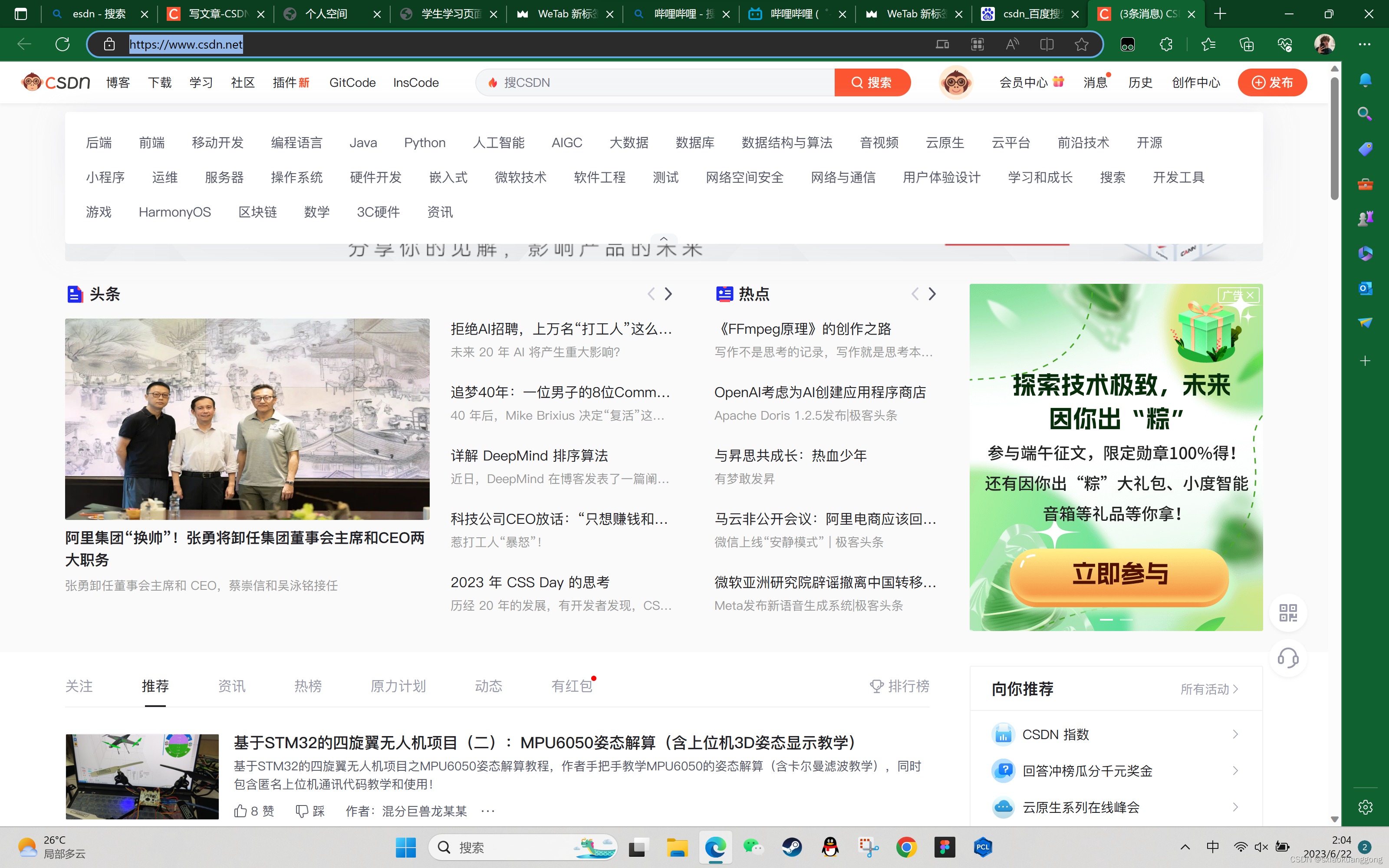Screen dimensions: 1389x868
Task: Click the Windows Start button
Action: tap(406, 847)
